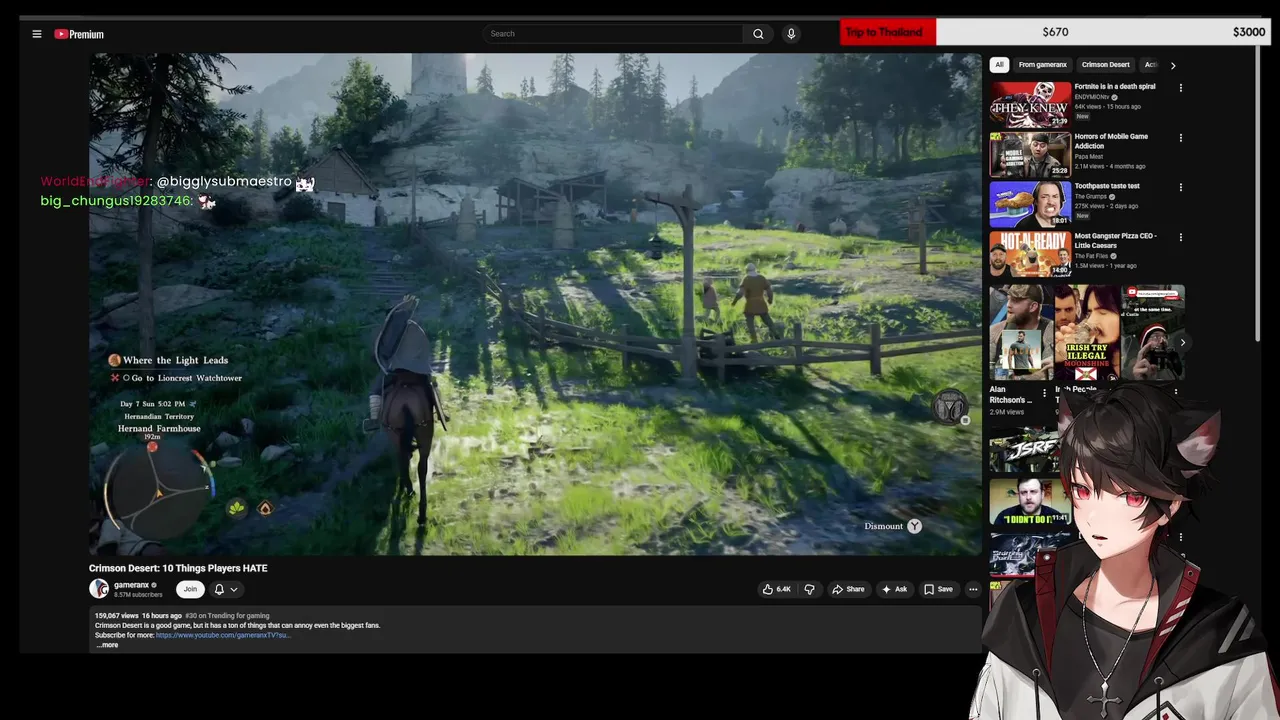Open gameranx channel avatar
The image size is (1280, 720).
(x=99, y=589)
